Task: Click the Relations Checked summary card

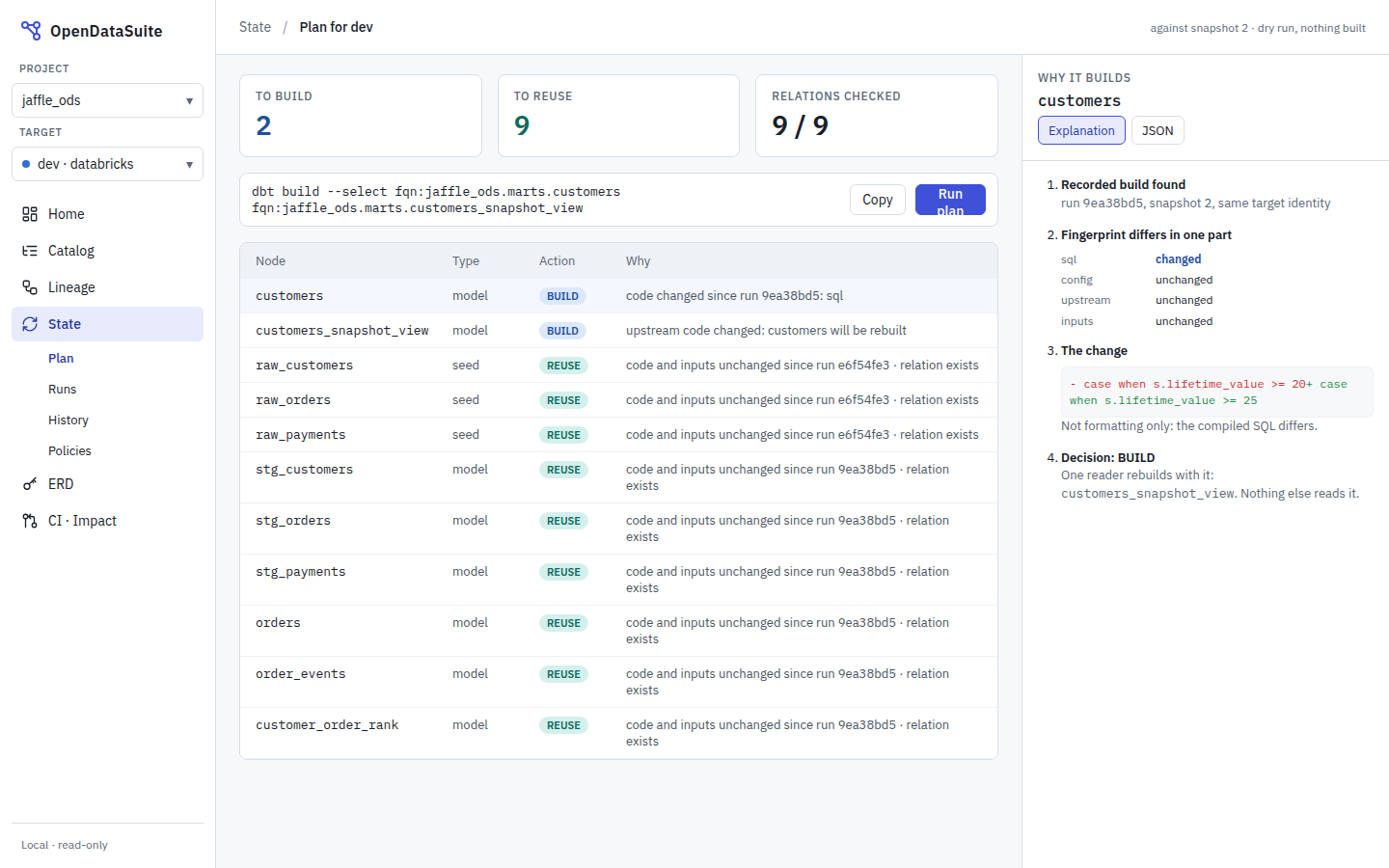Action: (877, 116)
